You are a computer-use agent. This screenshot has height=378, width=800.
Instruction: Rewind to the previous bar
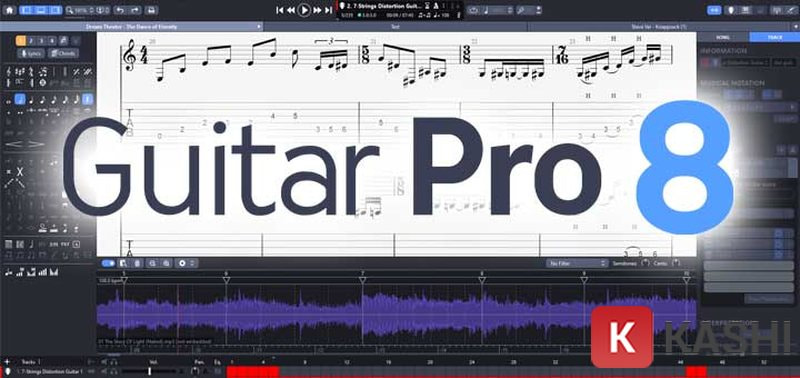coord(290,10)
